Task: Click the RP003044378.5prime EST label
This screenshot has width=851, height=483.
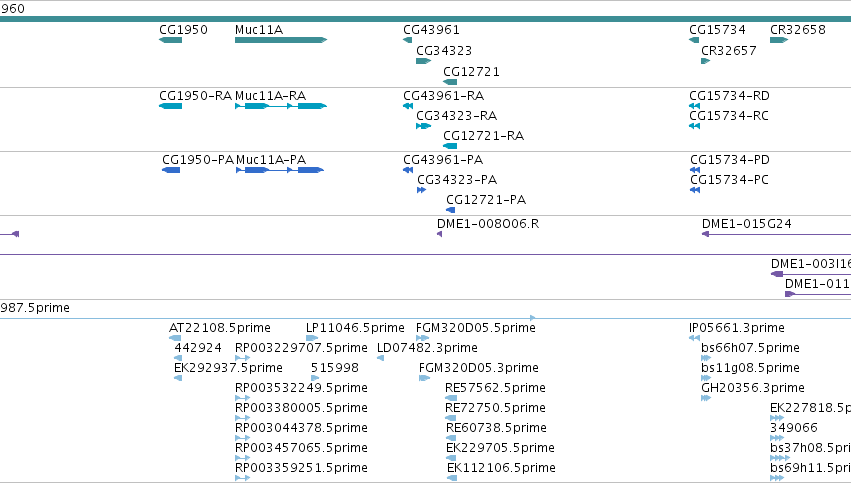Action: point(301,428)
